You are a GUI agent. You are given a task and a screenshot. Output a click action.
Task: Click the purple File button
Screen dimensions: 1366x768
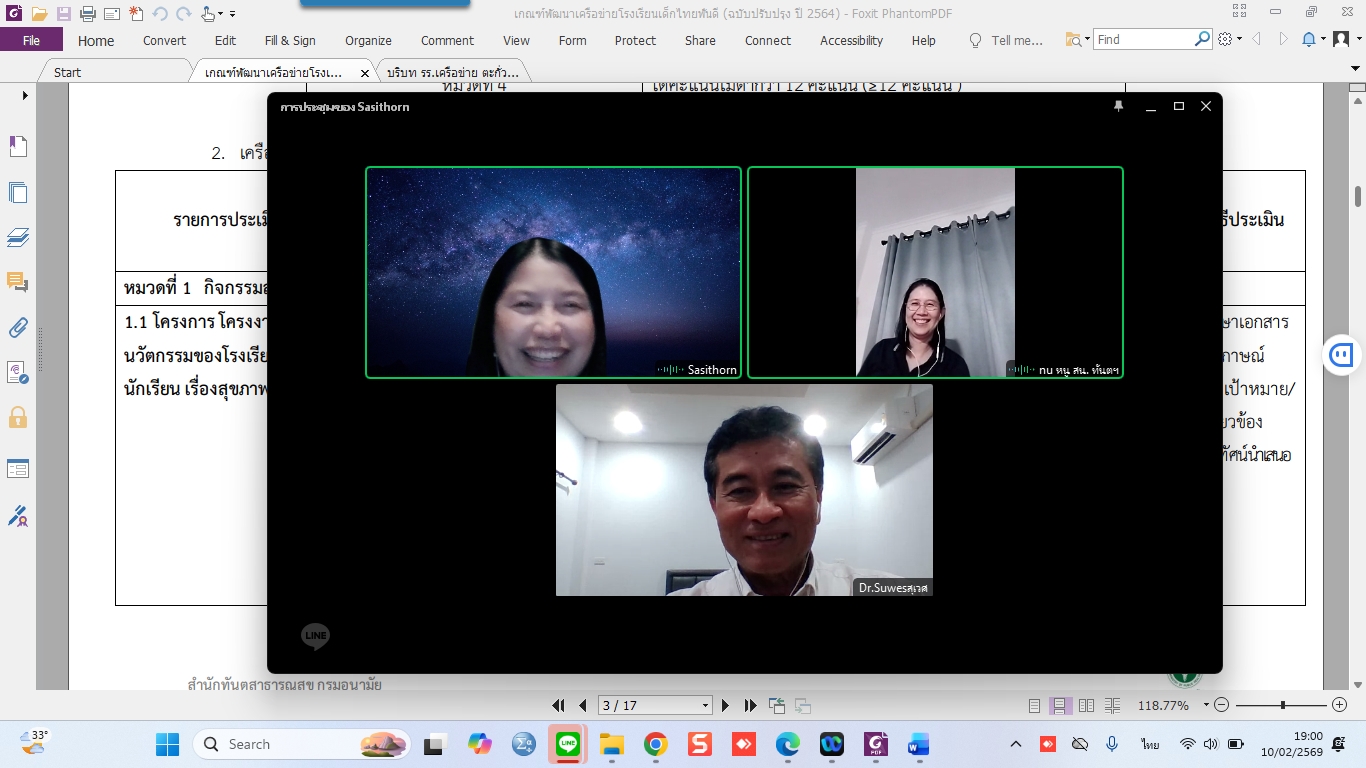pos(31,41)
